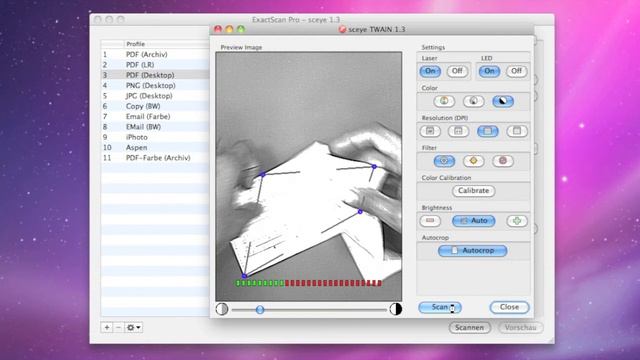Screen dimensions: 640x360
Task: Click the Calibrate button
Action: pos(473,191)
